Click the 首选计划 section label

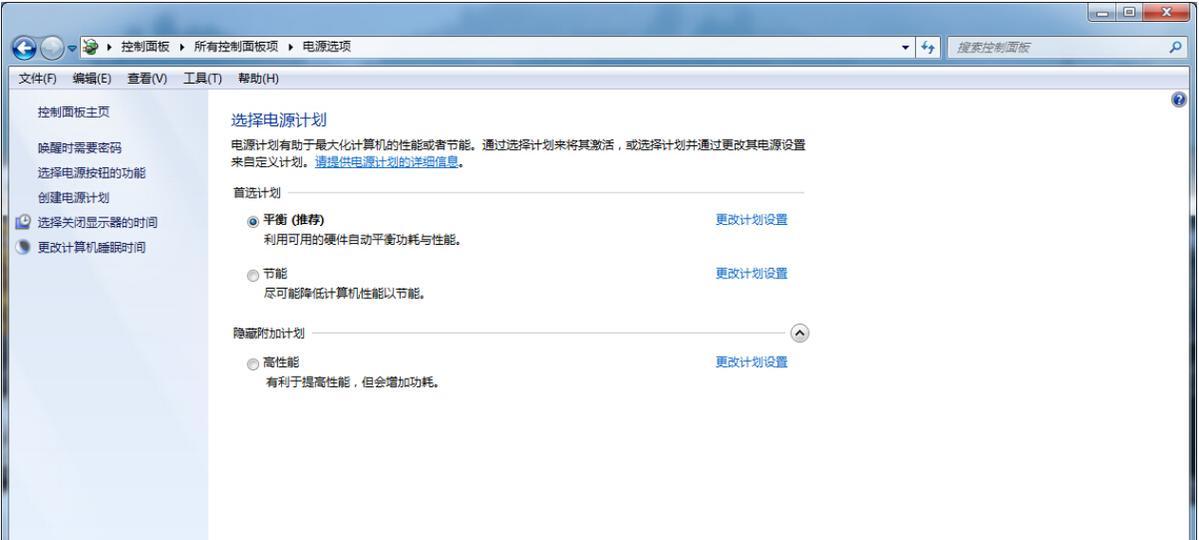coord(257,194)
